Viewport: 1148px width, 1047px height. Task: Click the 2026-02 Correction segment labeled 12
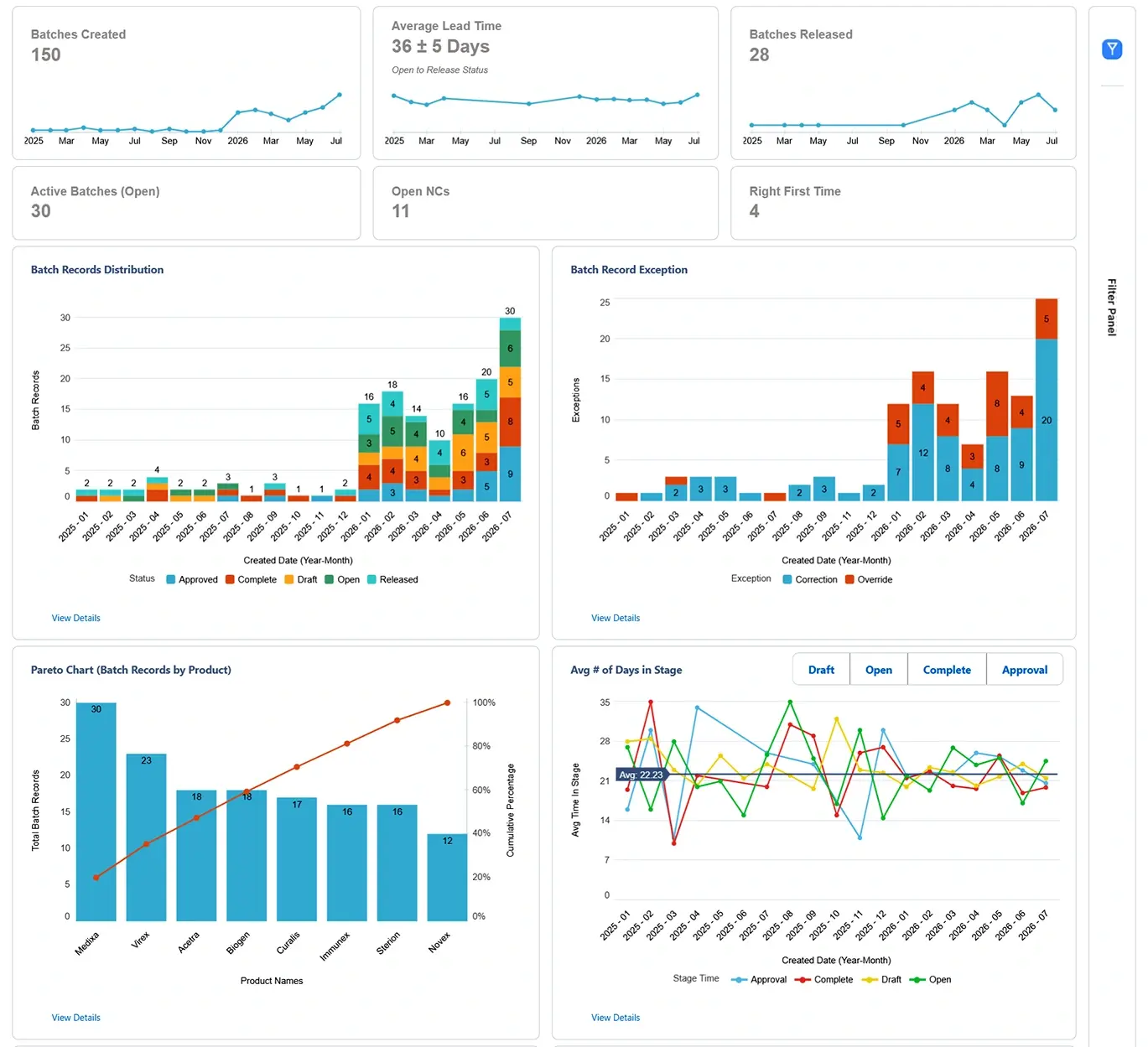tap(922, 453)
